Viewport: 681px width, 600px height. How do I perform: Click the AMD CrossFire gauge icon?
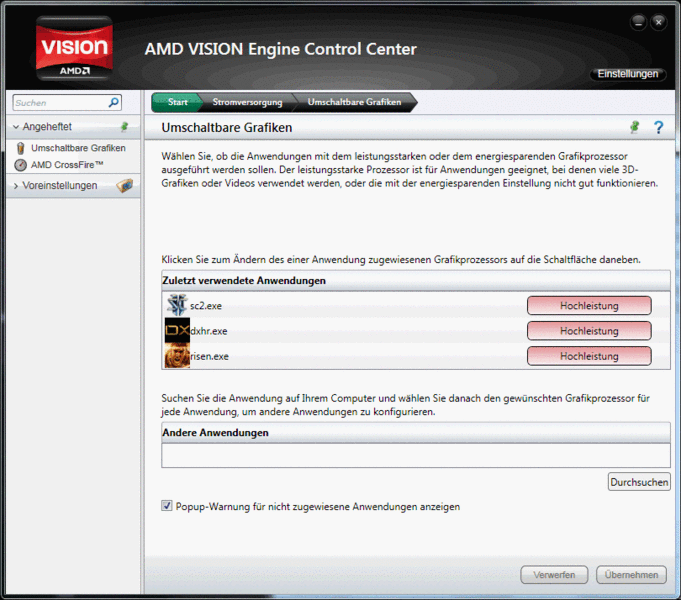pos(20,165)
